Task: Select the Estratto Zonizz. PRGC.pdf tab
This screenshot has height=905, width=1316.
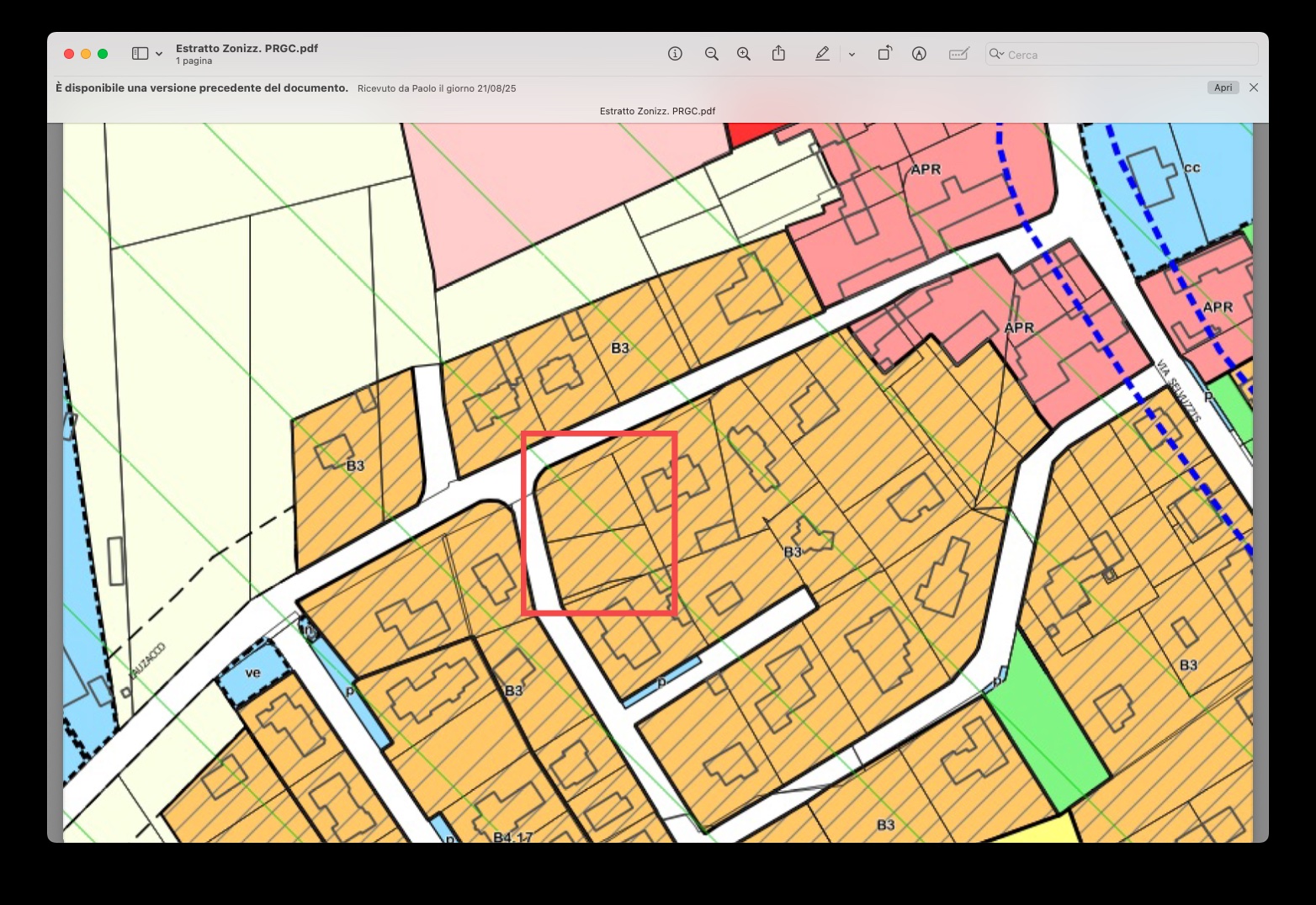Action: (x=657, y=111)
